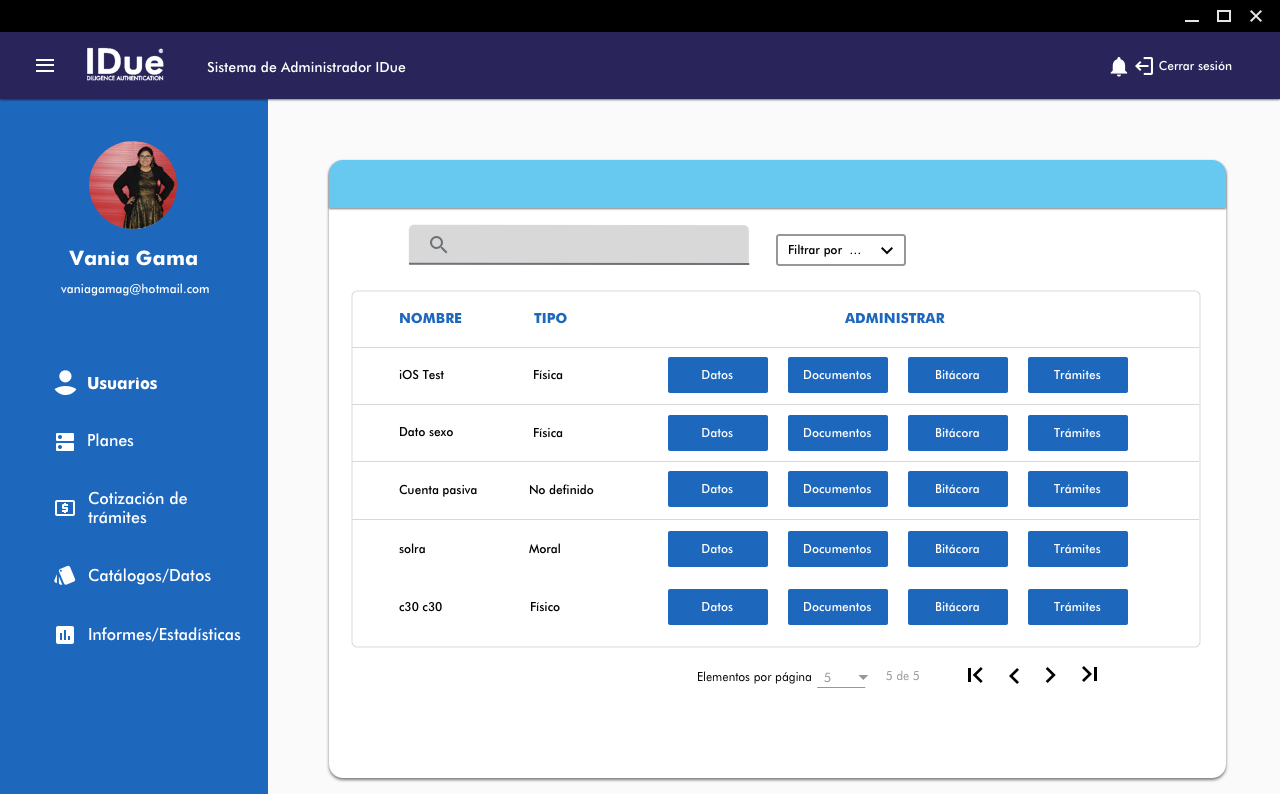
Task: Open Usuarios in the sidebar
Action: 121,383
